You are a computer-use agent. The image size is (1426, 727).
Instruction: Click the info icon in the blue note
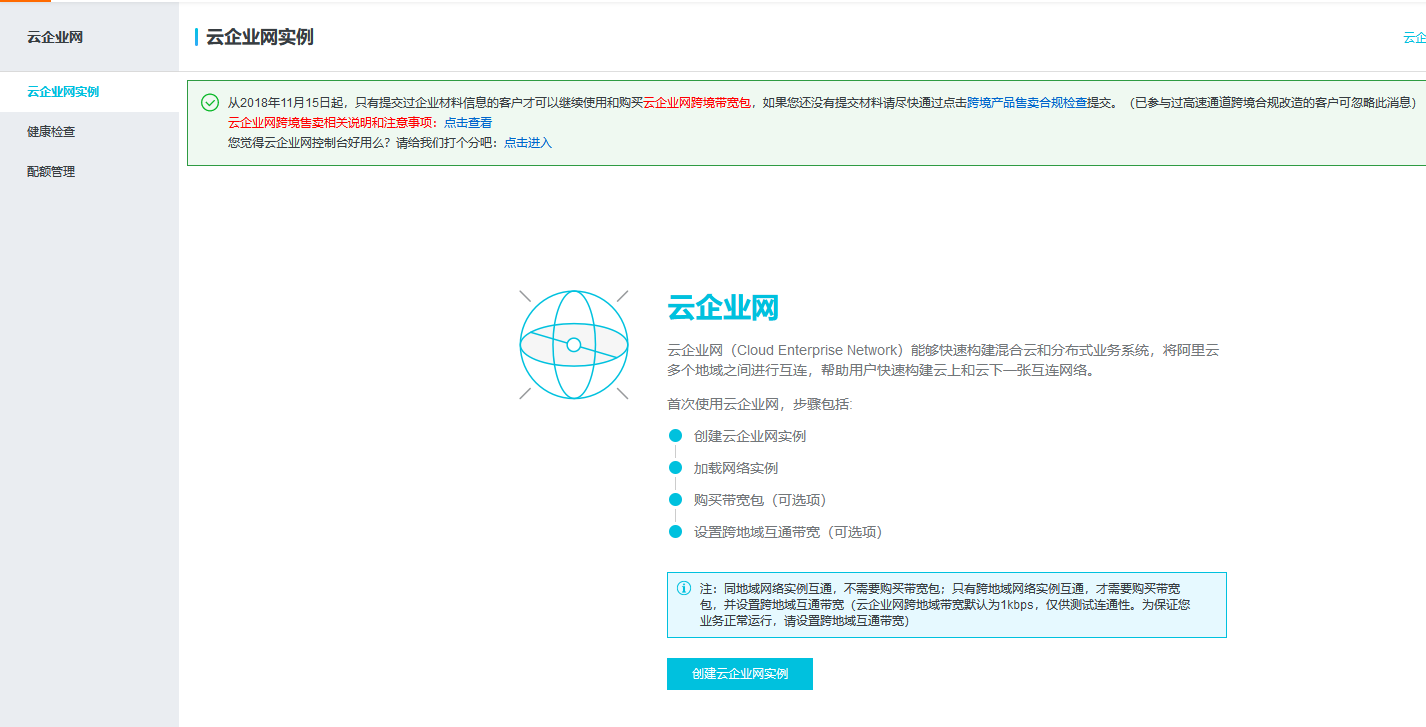(684, 588)
